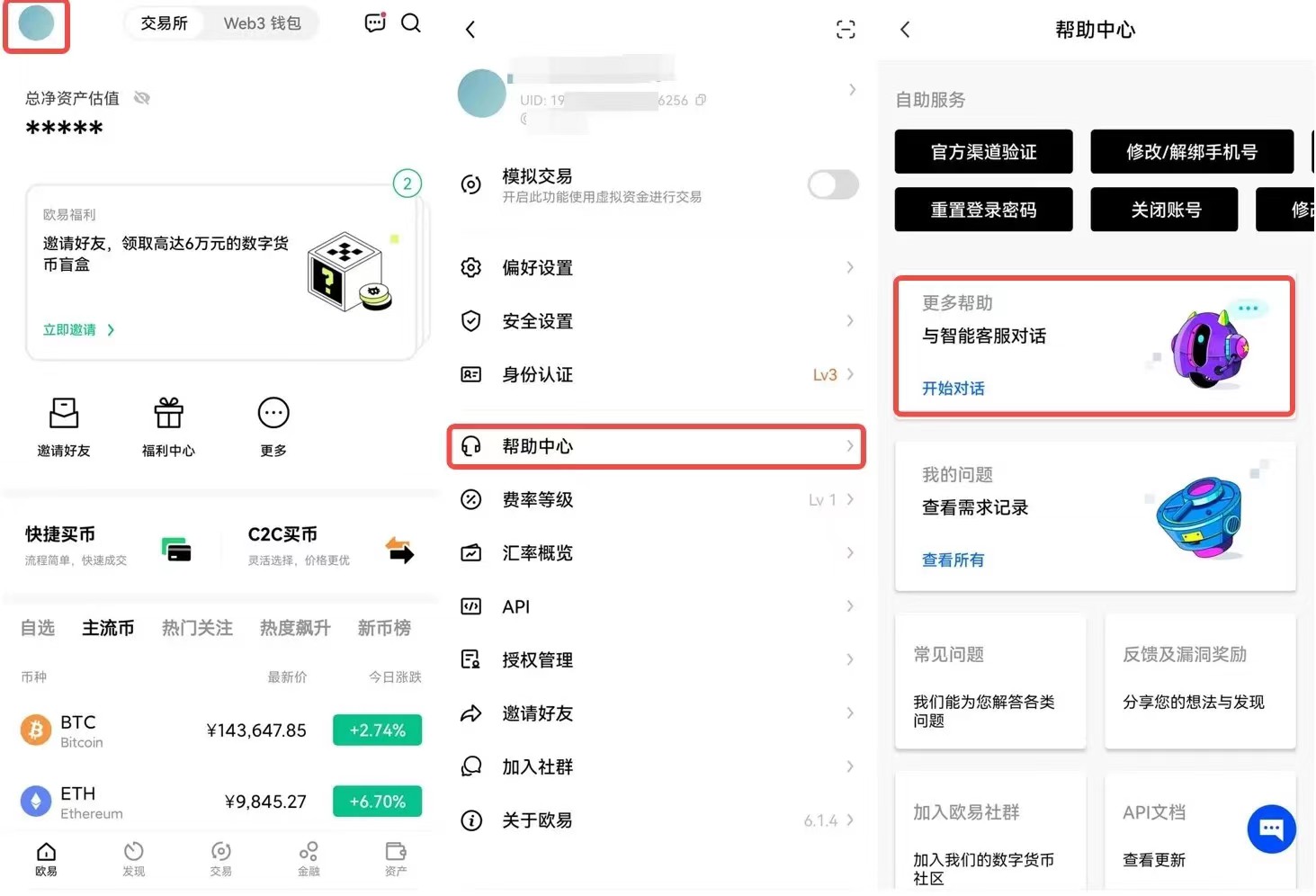Open the floating customer service chat bubble
The width and height of the screenshot is (1316, 896).
1271,829
